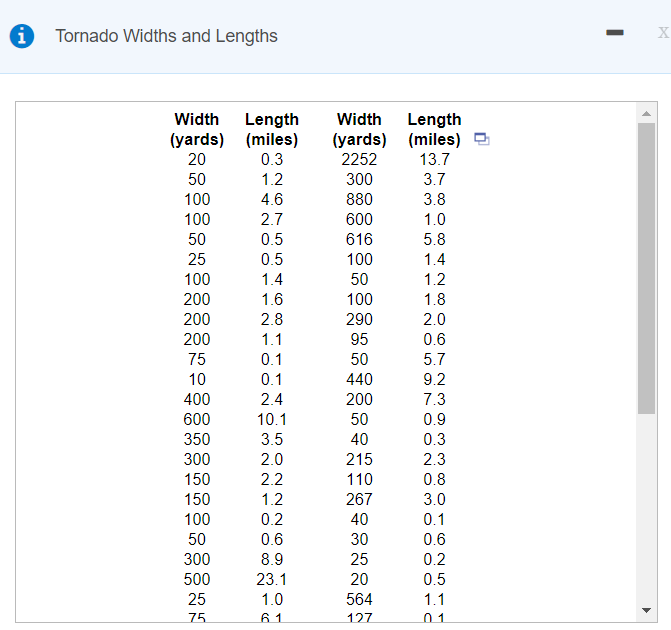Click width value 30

point(359,540)
